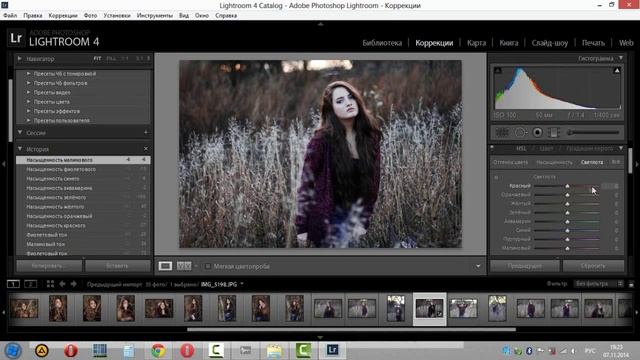640x360 pixels.
Task: Open the Коррекции menu in the menu bar
Action: pyautogui.click(x=63, y=16)
